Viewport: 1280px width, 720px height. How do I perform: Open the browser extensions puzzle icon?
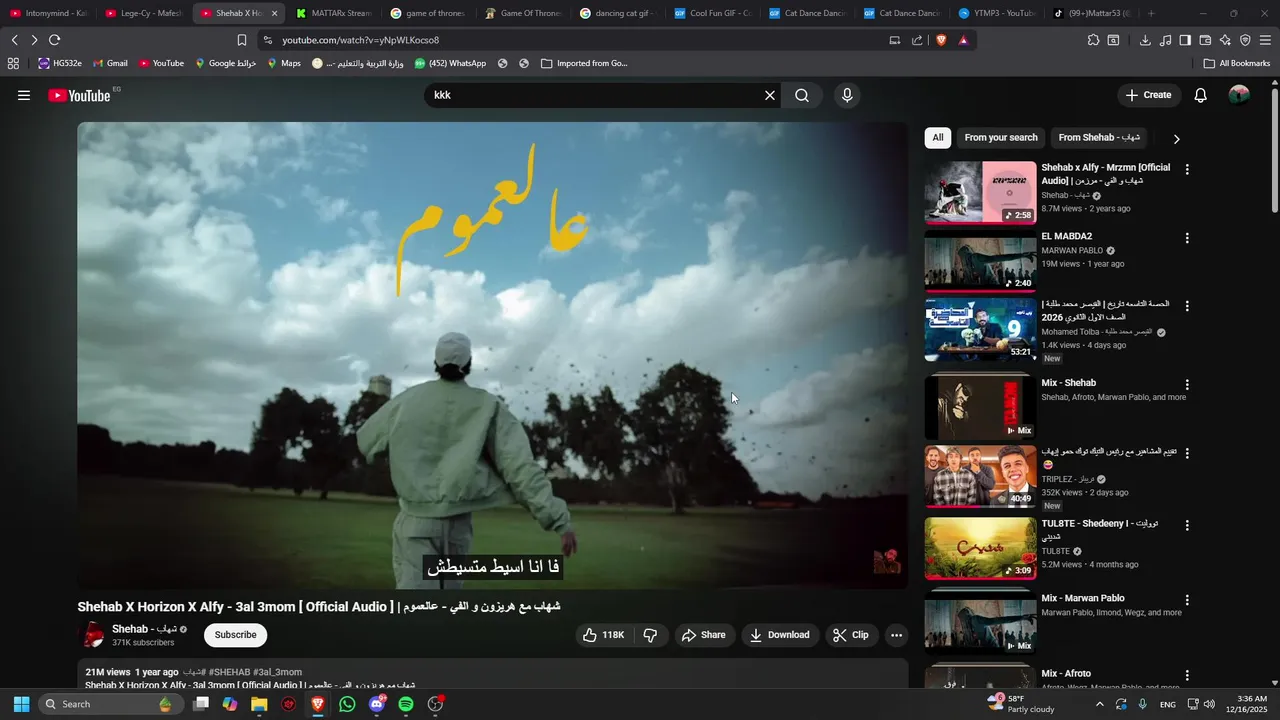click(1093, 40)
